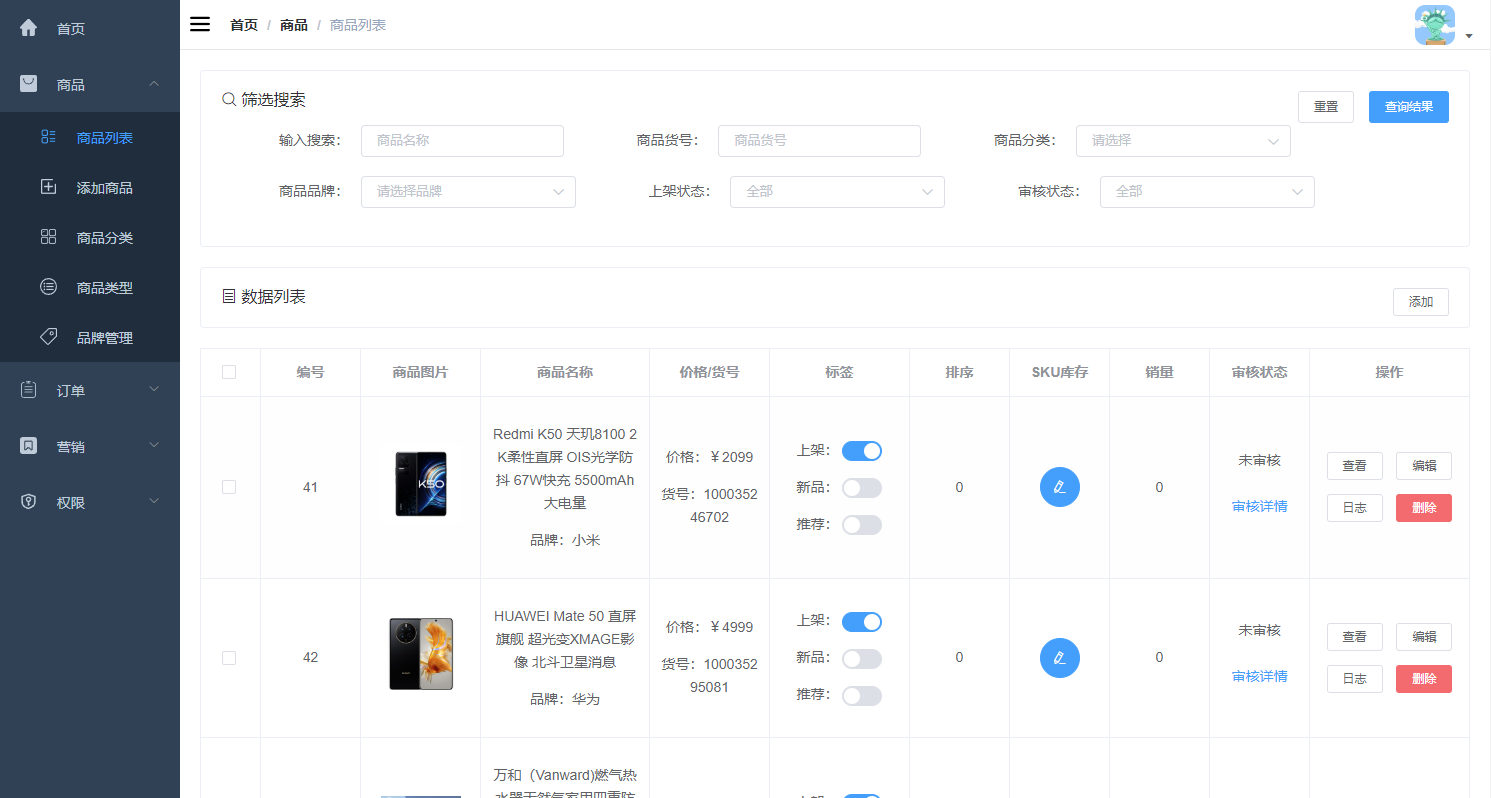Click the 添加 button in 数据列表
Image resolution: width=1491 pixels, height=798 pixels.
point(1421,302)
